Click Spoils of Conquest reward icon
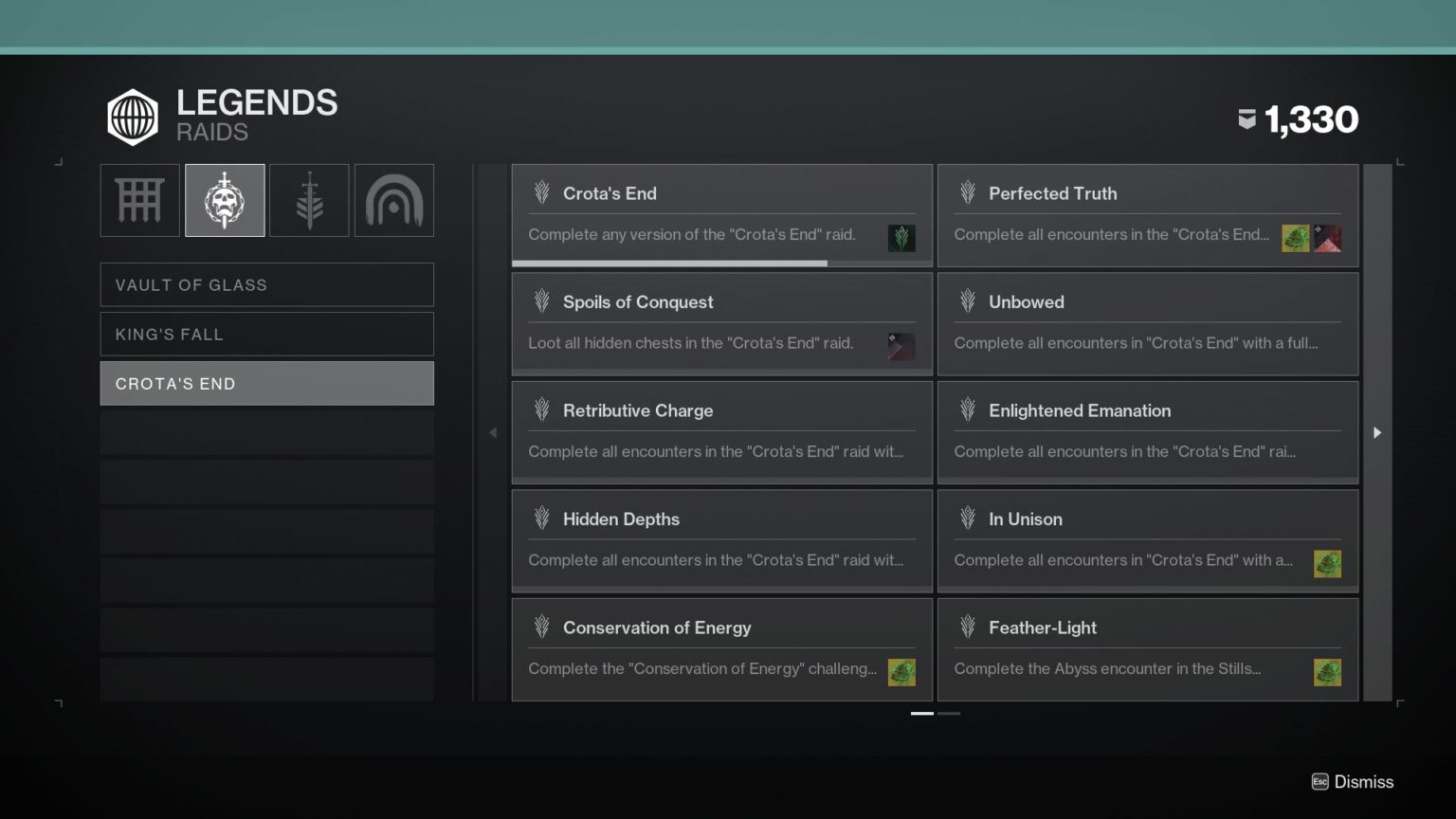The height and width of the screenshot is (819, 1456). click(x=901, y=346)
